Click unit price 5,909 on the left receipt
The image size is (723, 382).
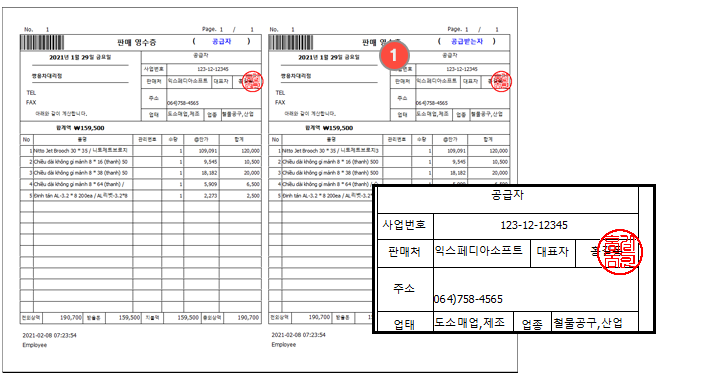(x=210, y=184)
